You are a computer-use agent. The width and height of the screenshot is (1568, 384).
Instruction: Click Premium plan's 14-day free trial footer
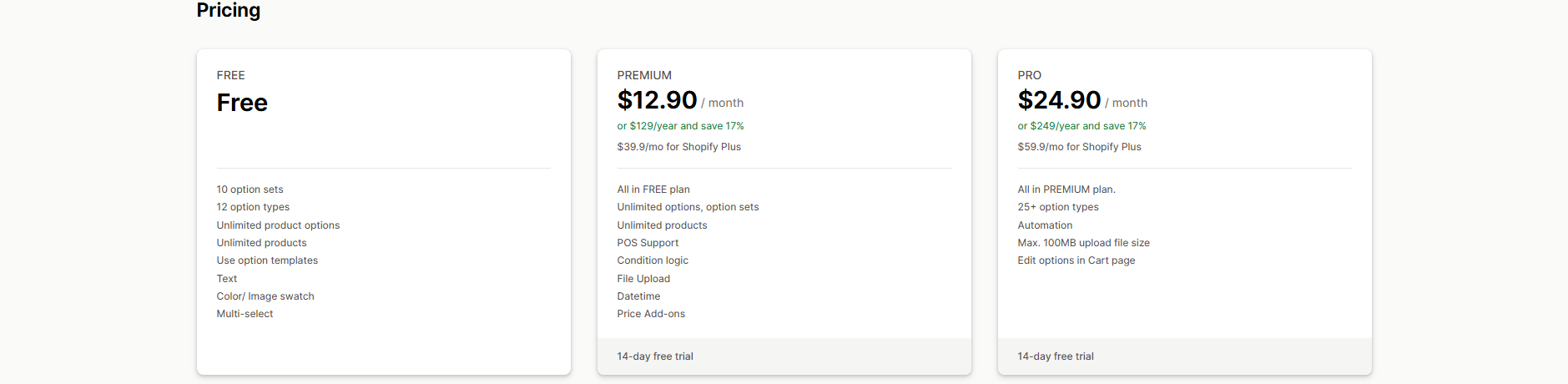[x=655, y=356]
